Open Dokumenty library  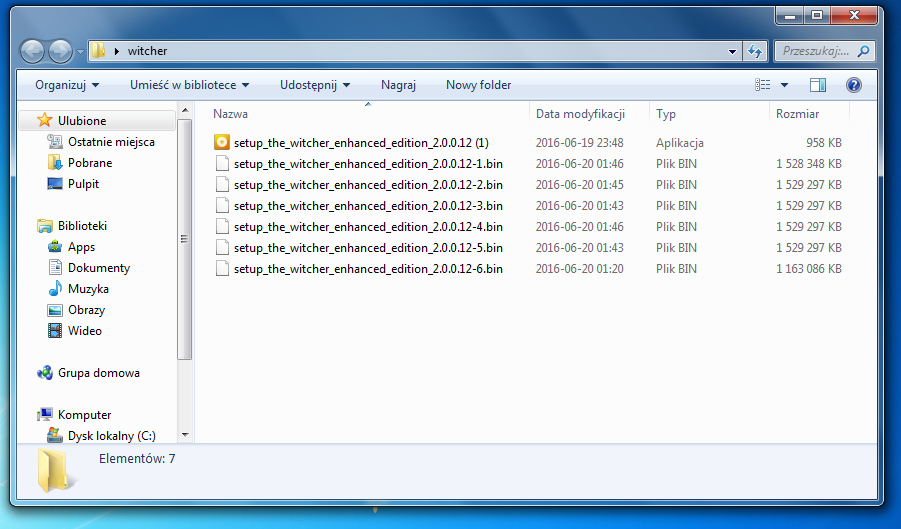[99, 268]
